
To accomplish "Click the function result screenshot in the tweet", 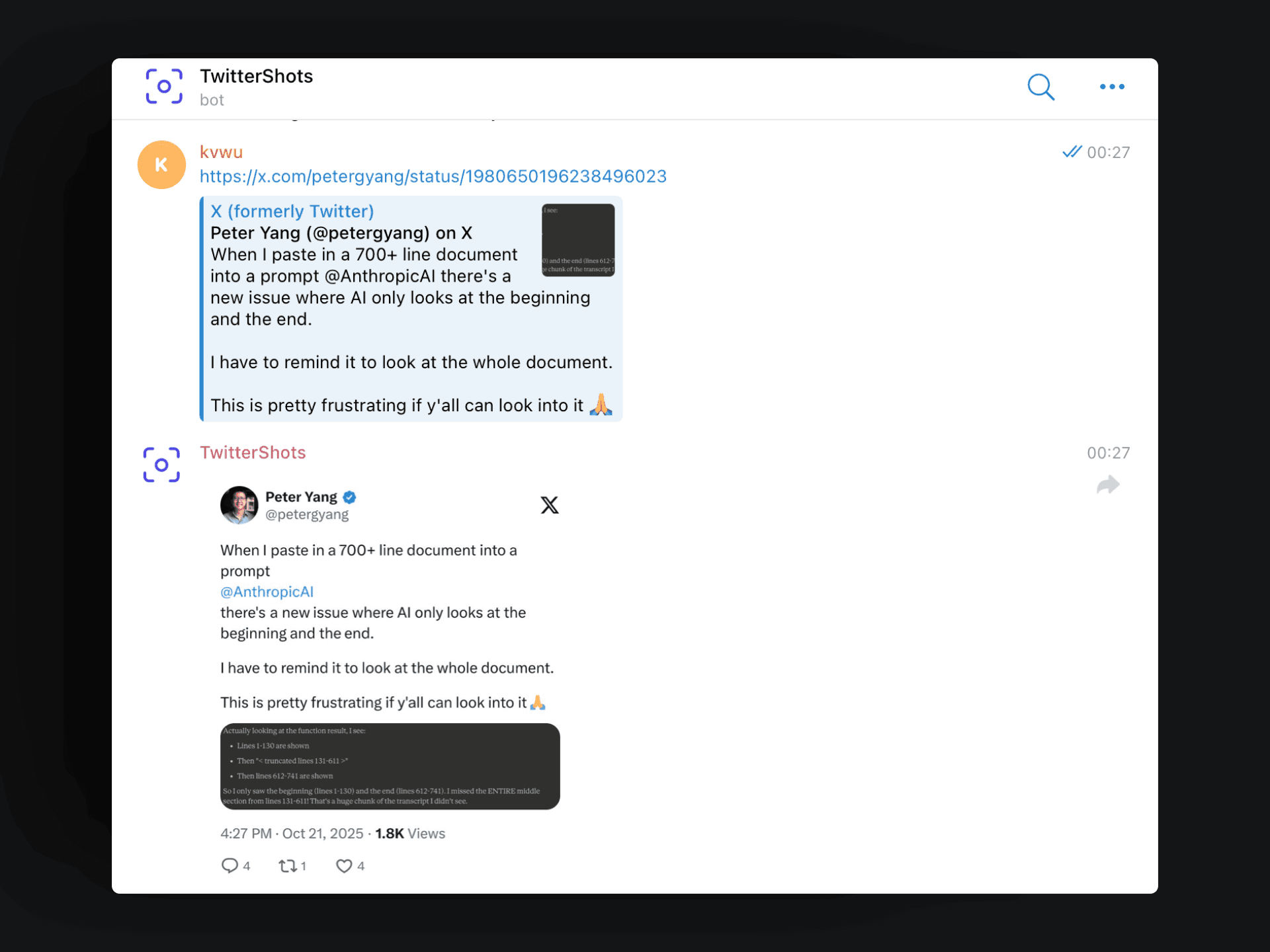I will coord(390,766).
